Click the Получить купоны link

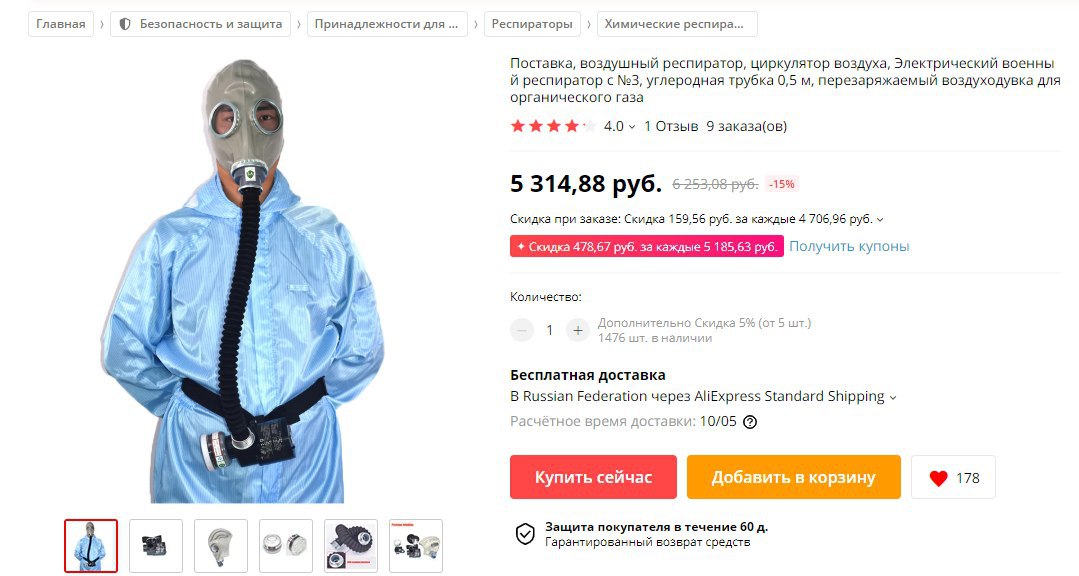click(849, 246)
